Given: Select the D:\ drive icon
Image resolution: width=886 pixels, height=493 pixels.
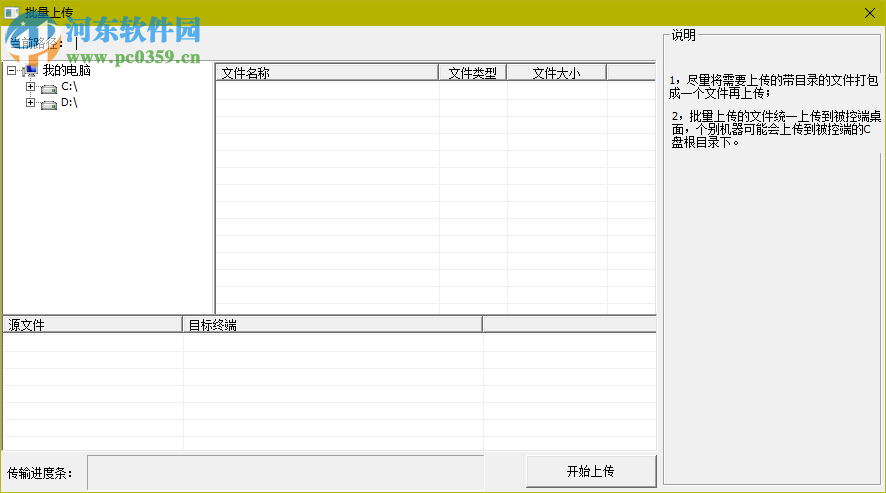Looking at the screenshot, I should 49,103.
